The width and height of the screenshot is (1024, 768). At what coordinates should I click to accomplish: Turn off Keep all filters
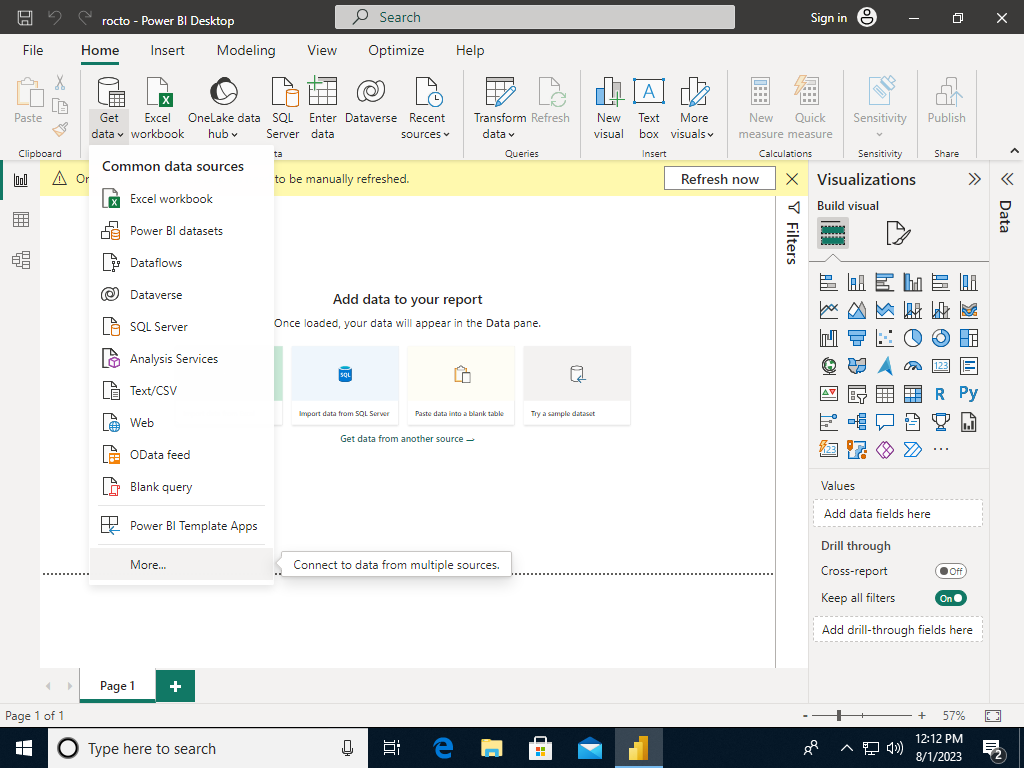(x=950, y=597)
